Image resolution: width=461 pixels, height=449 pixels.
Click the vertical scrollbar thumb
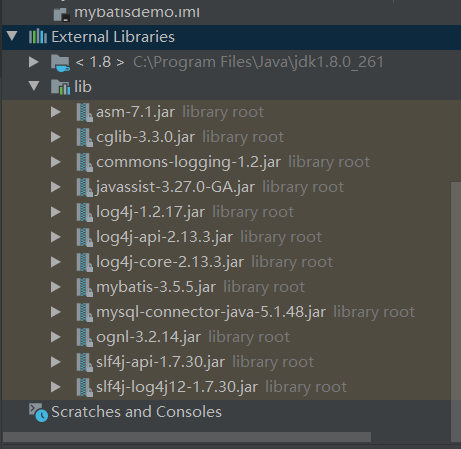click(456, 311)
